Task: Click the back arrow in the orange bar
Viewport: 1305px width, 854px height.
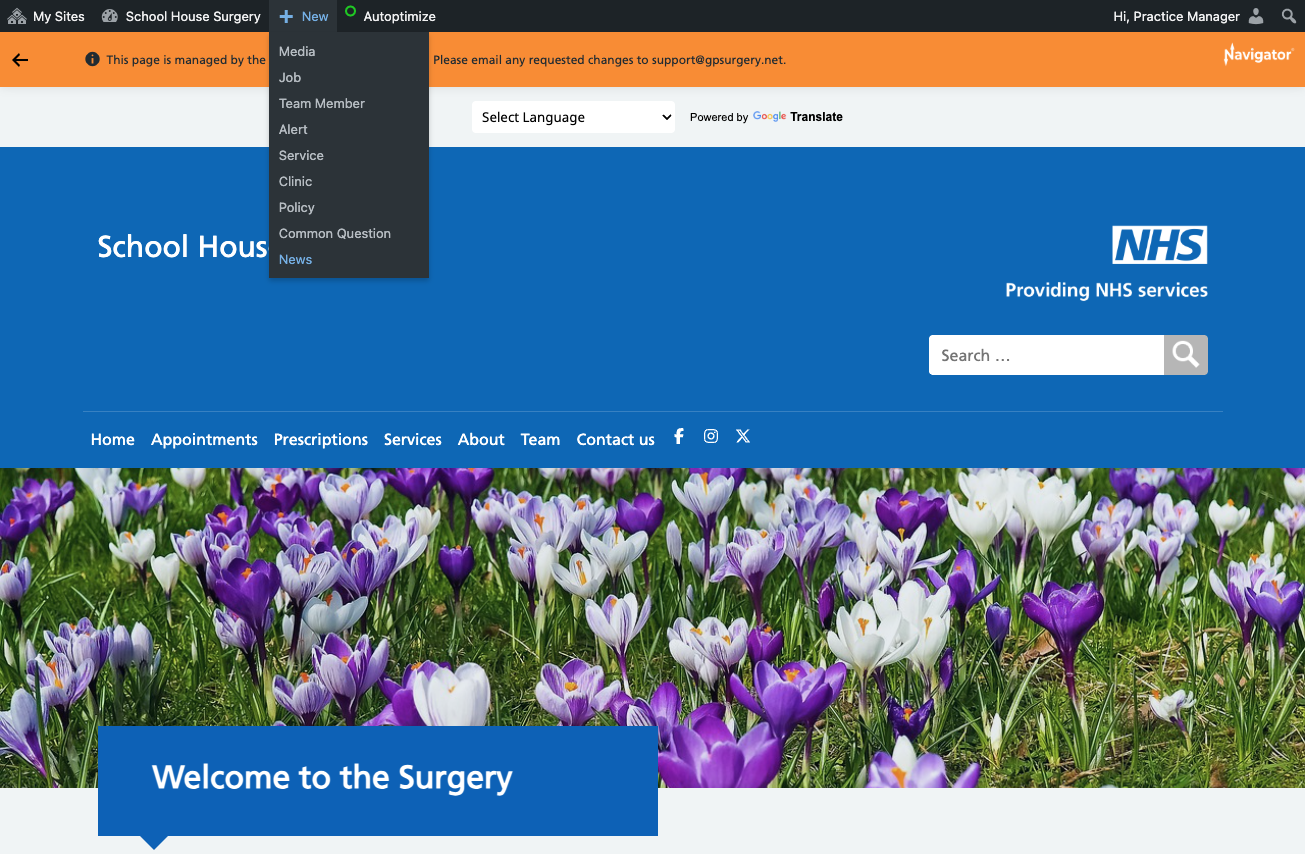Action: pyautogui.click(x=20, y=60)
